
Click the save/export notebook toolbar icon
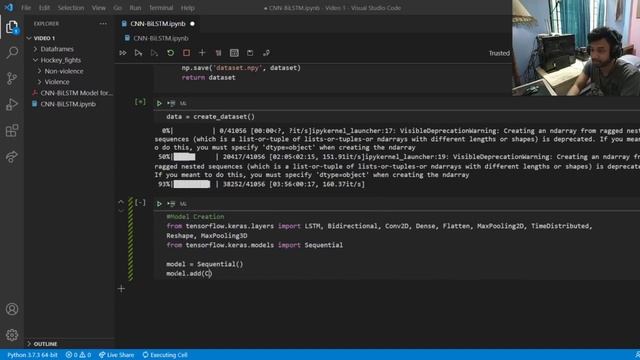(x=250, y=53)
